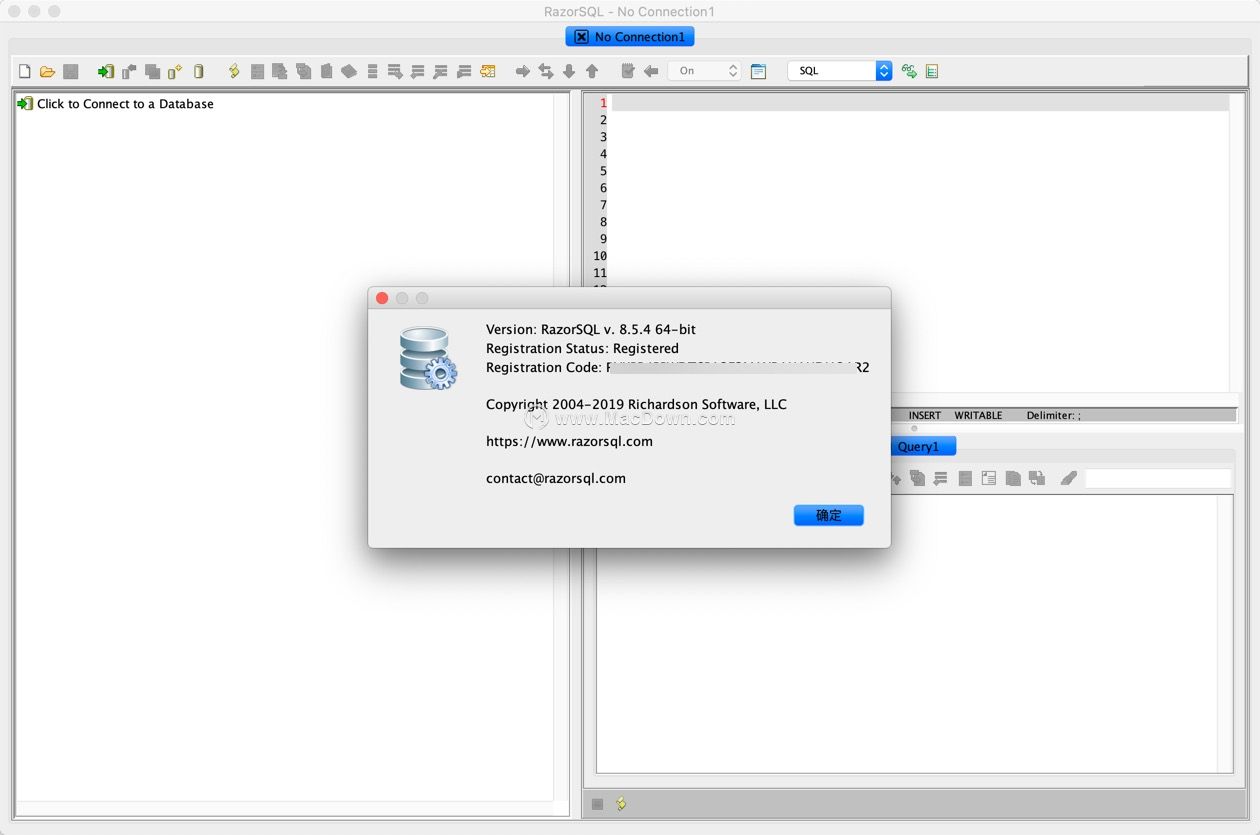The width and height of the screenshot is (1260, 835).
Task: Click the green arrows icon right of SQL dropdown
Action: pos(909,71)
